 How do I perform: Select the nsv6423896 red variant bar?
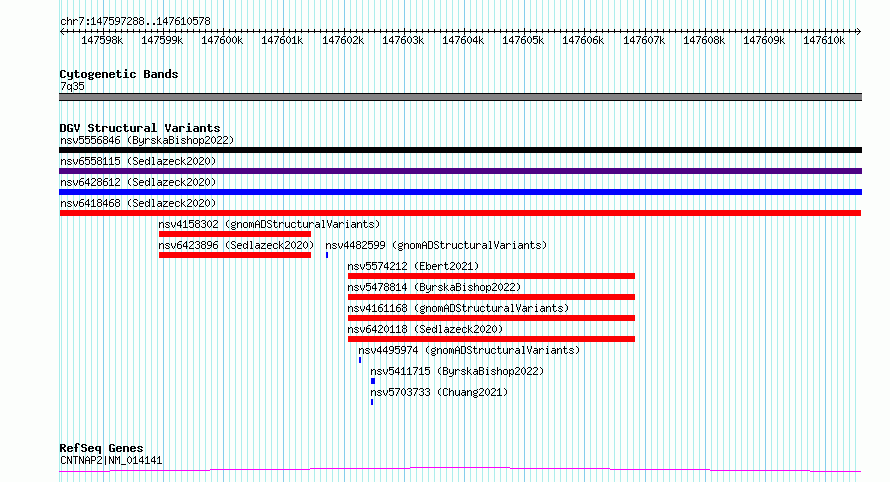235,255
